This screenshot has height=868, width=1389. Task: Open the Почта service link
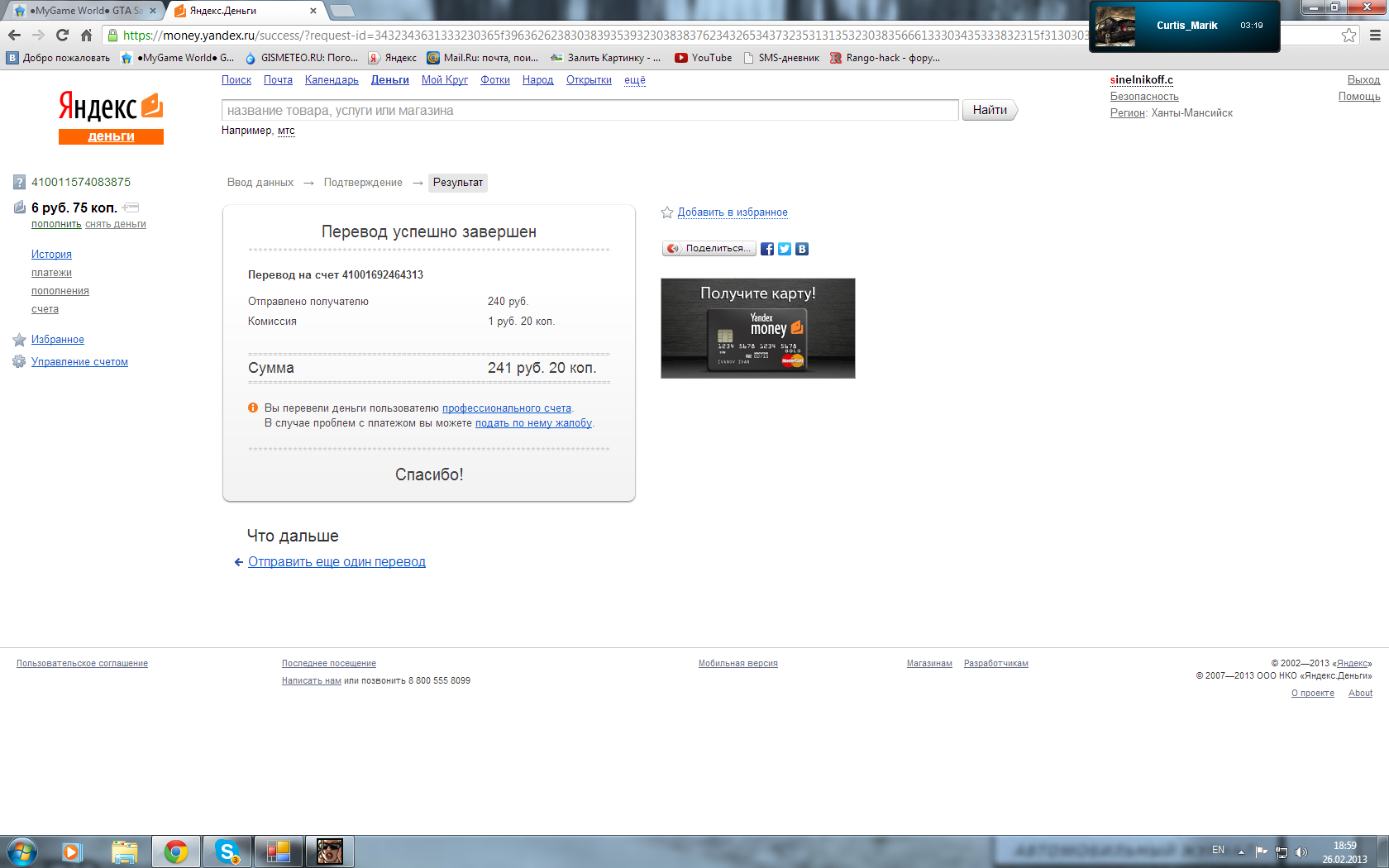[278, 80]
